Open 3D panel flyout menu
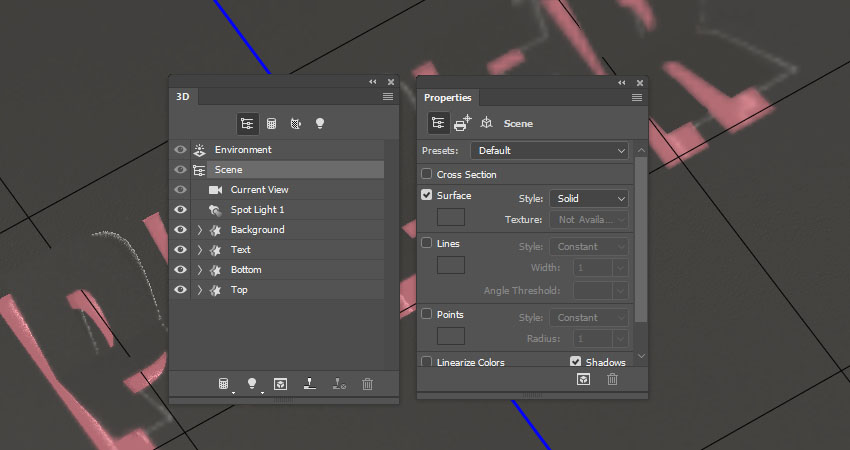The width and height of the screenshot is (850, 450). click(388, 97)
